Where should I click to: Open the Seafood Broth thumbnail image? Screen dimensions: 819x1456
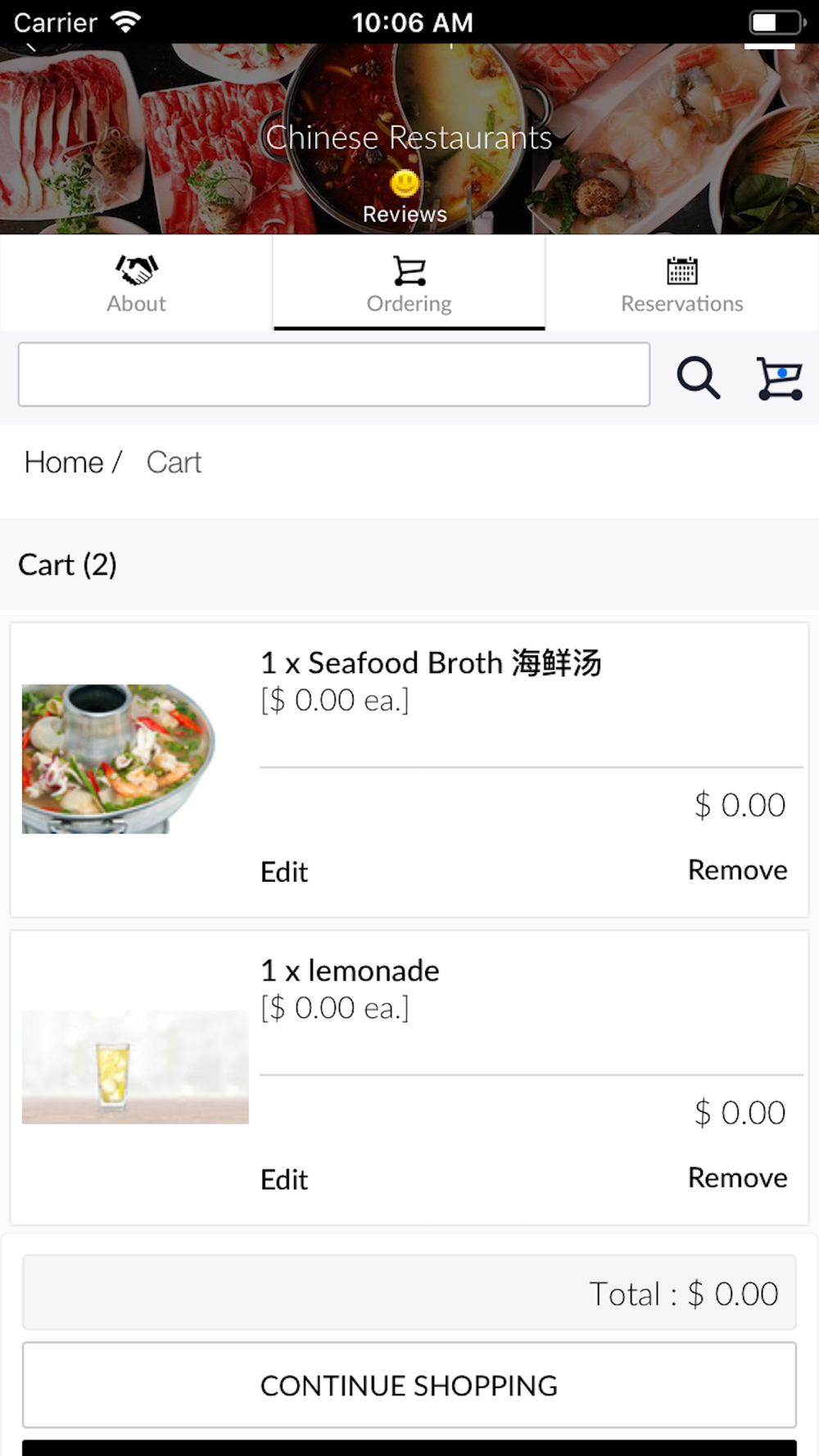119,758
